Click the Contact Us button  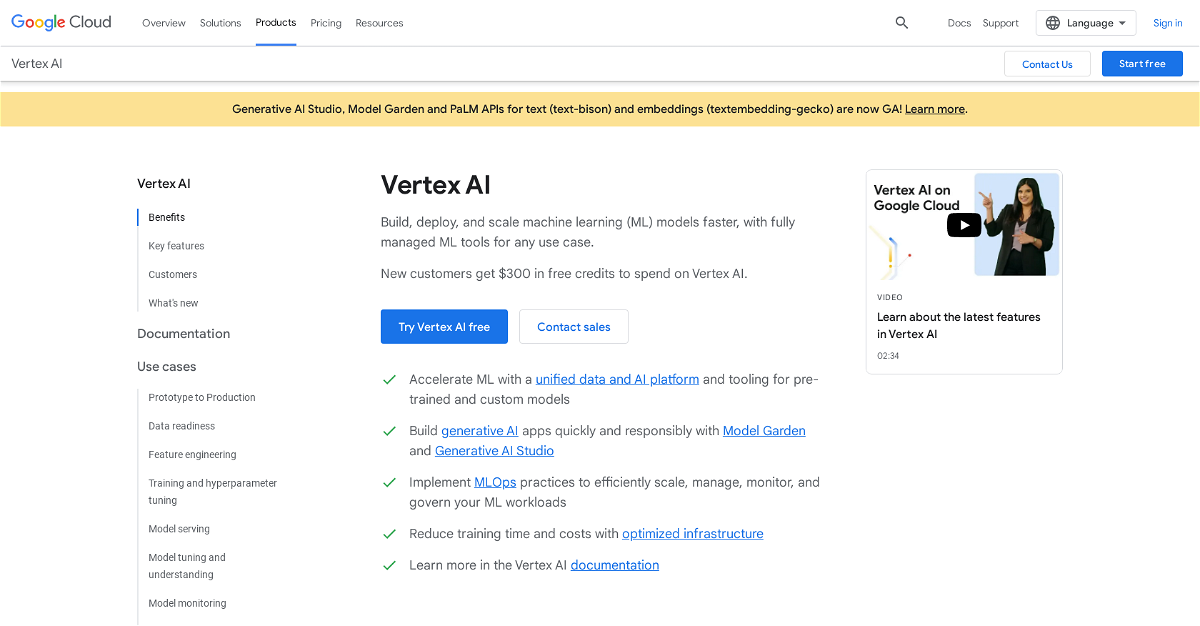click(1046, 64)
